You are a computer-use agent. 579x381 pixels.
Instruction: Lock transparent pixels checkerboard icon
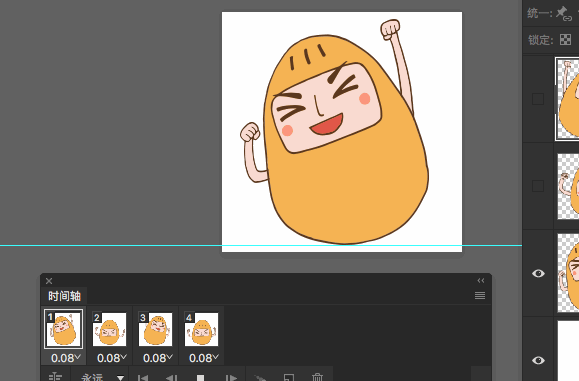[565, 40]
